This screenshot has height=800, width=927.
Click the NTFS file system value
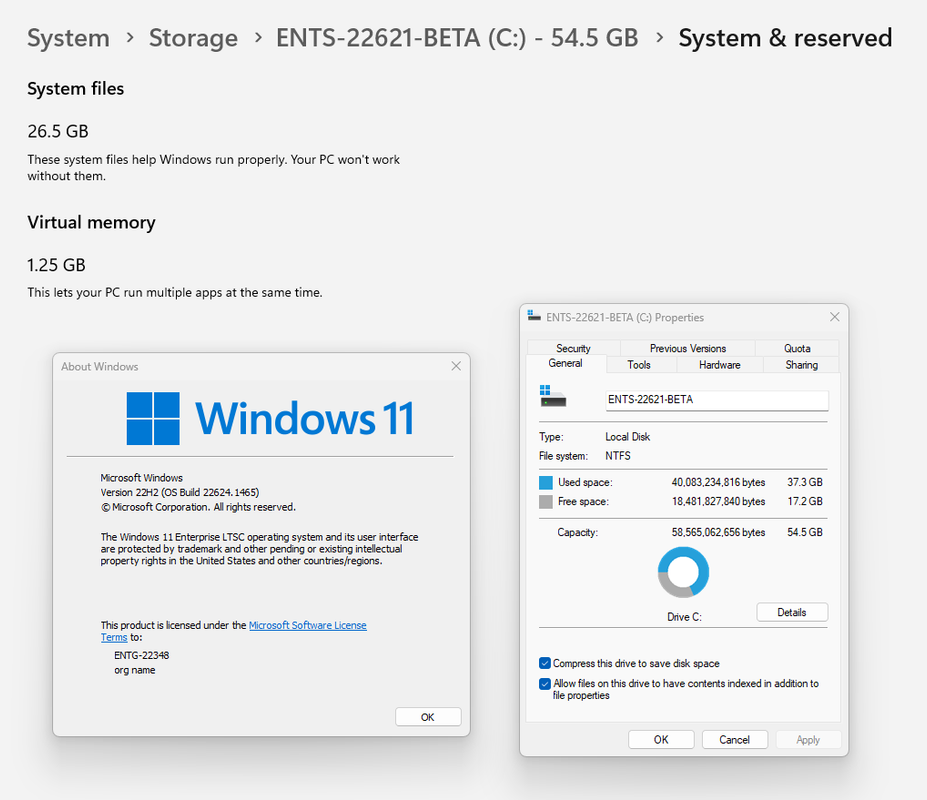[x=618, y=456]
